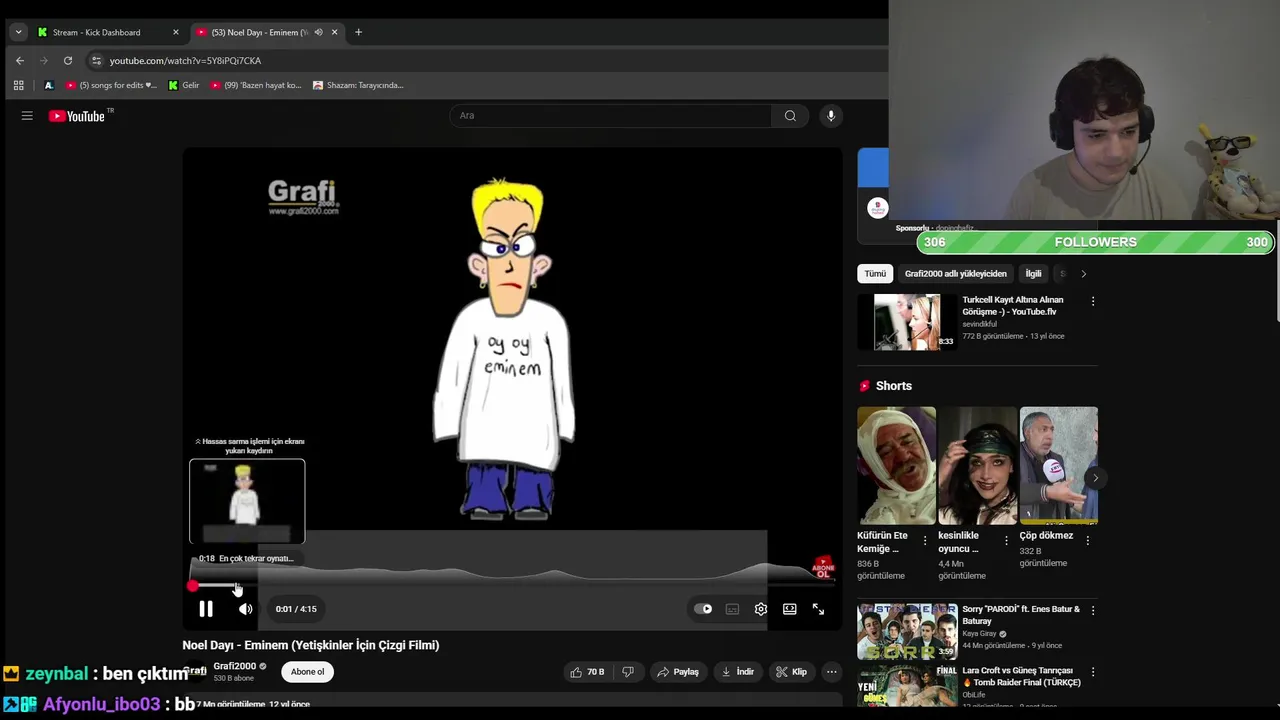
Task: Close the Stream - Kick Dashboard tab
Action: tap(175, 32)
